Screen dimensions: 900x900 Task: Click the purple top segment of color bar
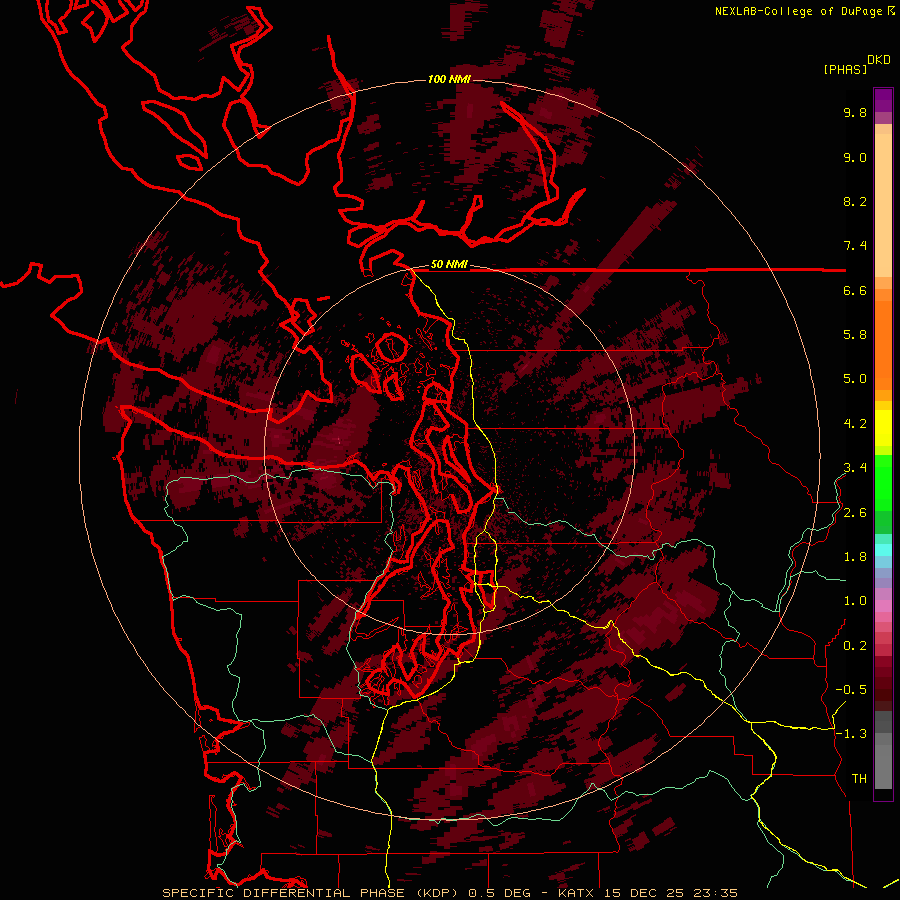pyautogui.click(x=883, y=100)
